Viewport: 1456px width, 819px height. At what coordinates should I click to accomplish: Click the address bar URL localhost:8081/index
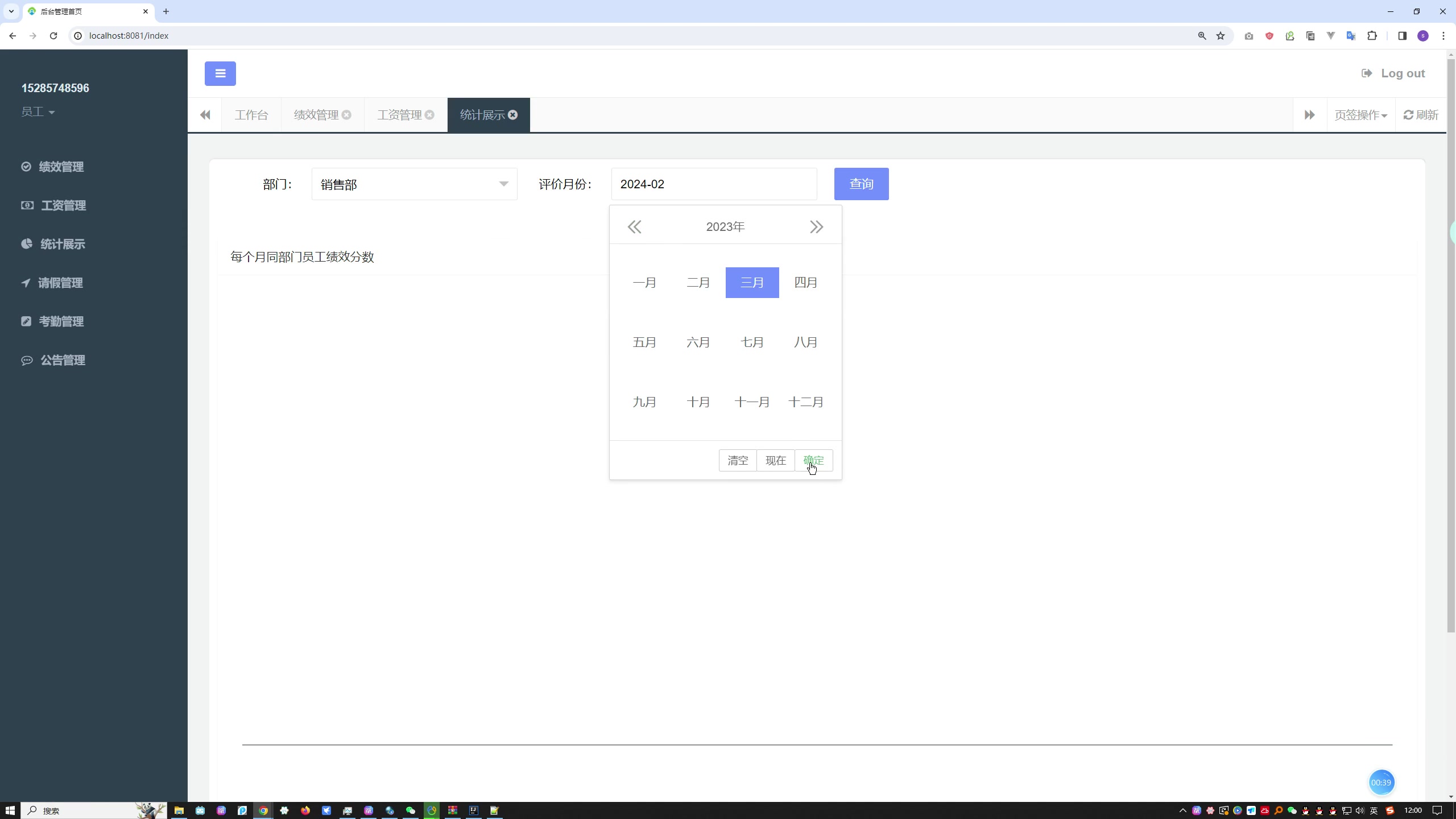(129, 36)
